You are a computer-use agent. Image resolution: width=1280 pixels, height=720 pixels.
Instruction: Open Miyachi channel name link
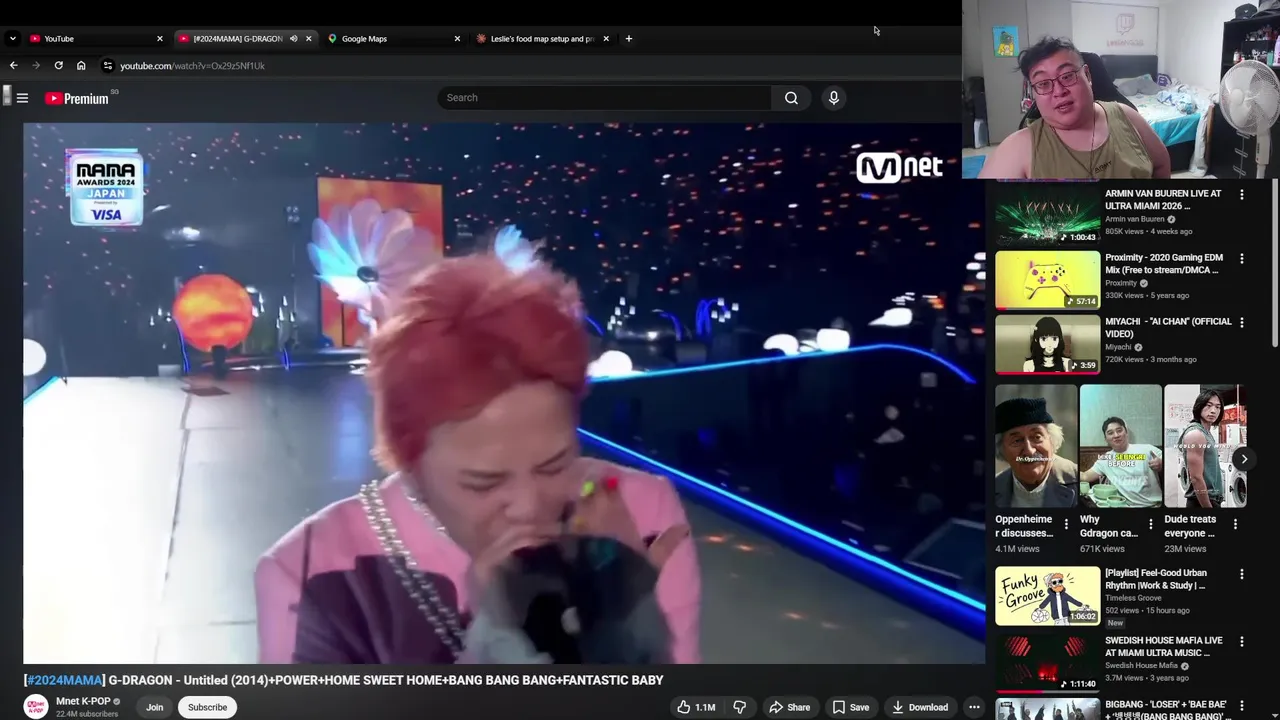click(x=1118, y=347)
